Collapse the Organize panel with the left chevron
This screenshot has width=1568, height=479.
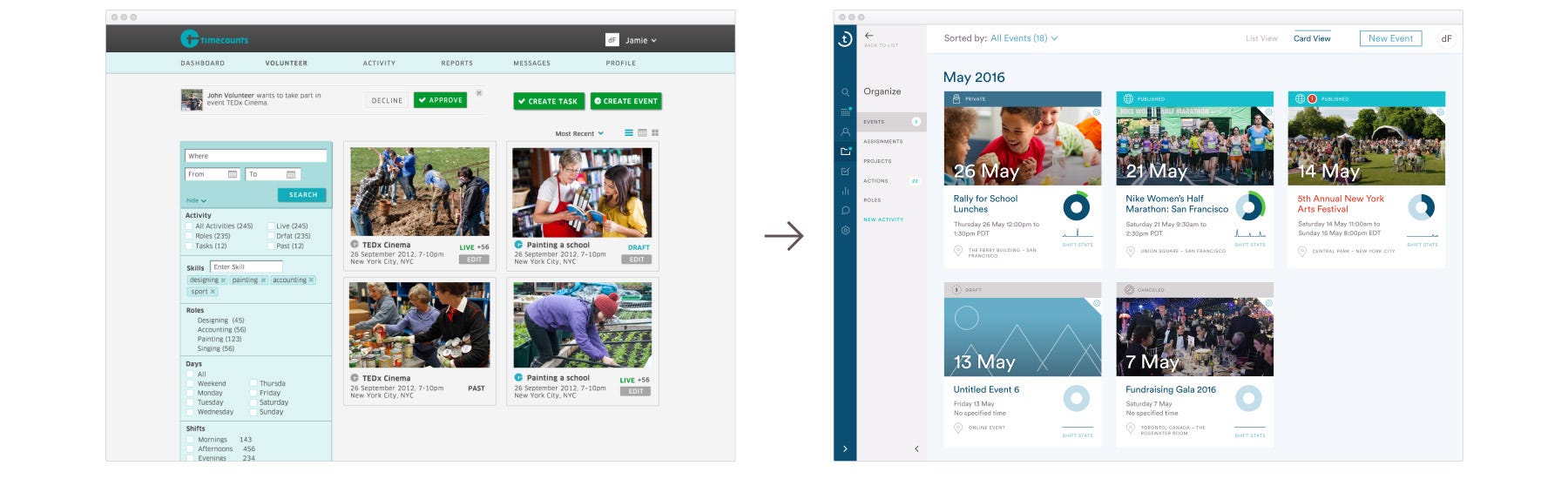pyautogui.click(x=916, y=449)
